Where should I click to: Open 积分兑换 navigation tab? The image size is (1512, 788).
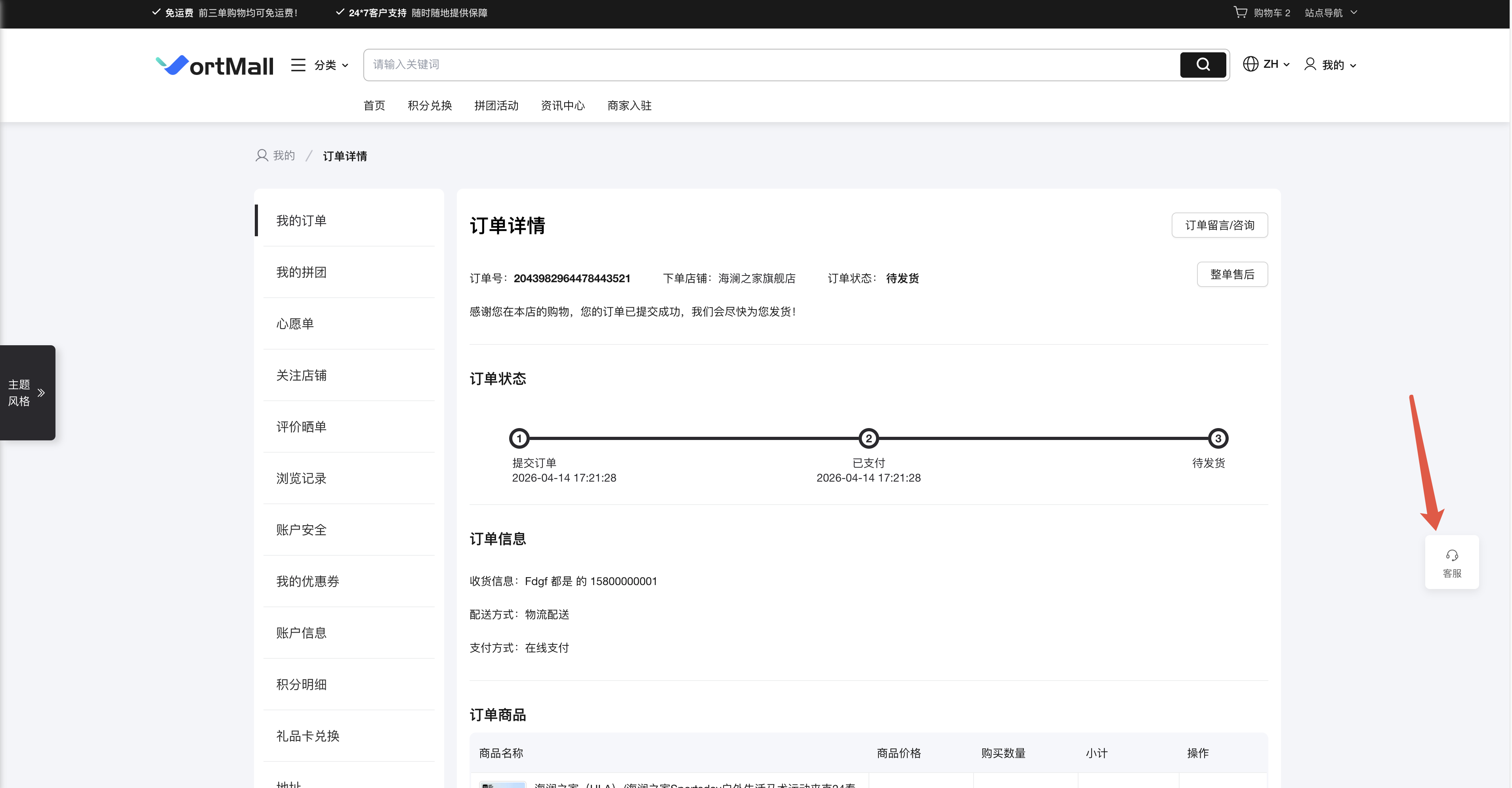(430, 105)
